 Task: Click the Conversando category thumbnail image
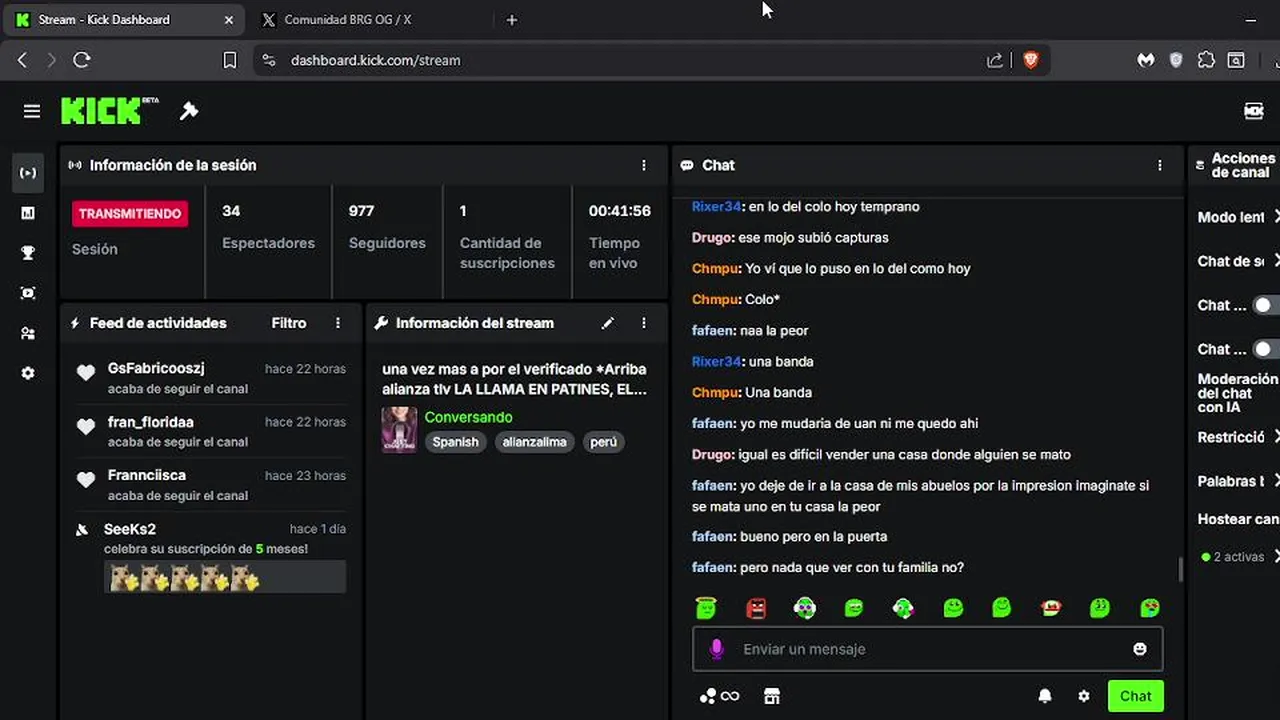399,430
